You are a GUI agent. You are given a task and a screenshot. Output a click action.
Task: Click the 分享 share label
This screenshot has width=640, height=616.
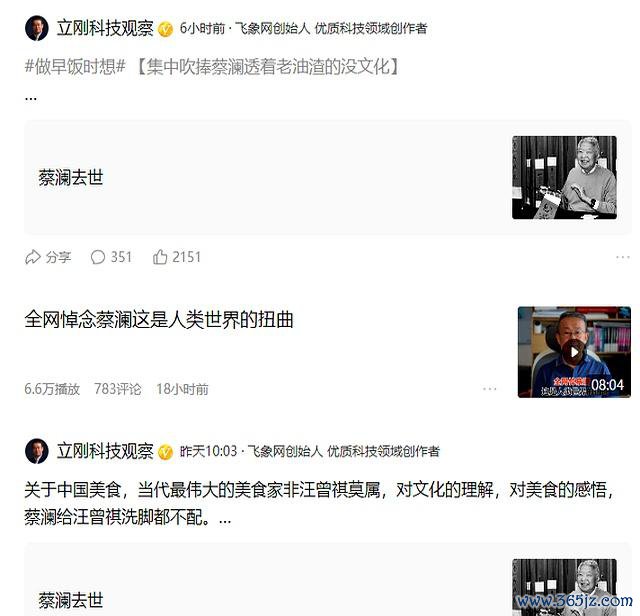[x=58, y=257]
